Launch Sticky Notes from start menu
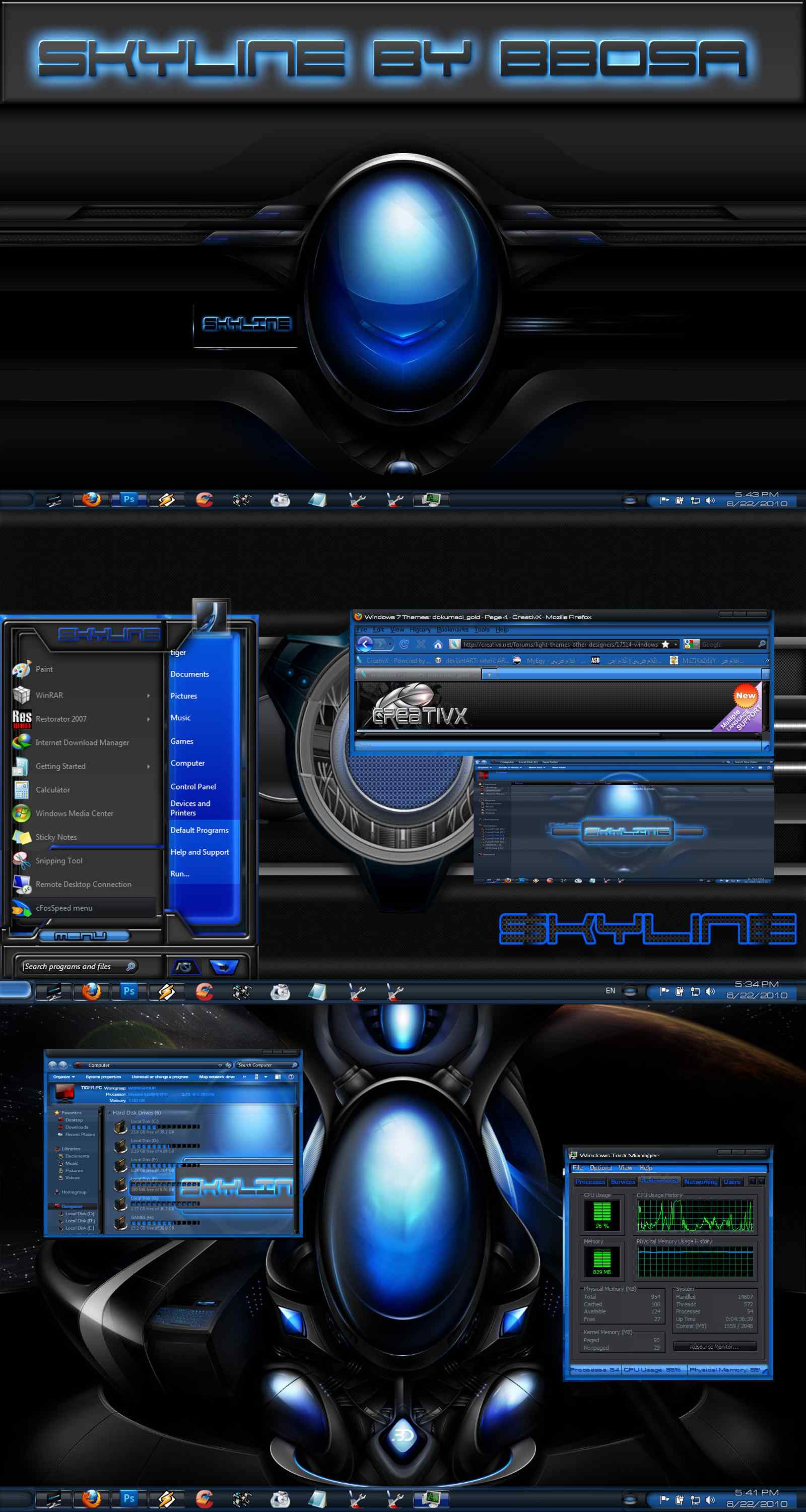The image size is (806, 1512). pos(85,837)
